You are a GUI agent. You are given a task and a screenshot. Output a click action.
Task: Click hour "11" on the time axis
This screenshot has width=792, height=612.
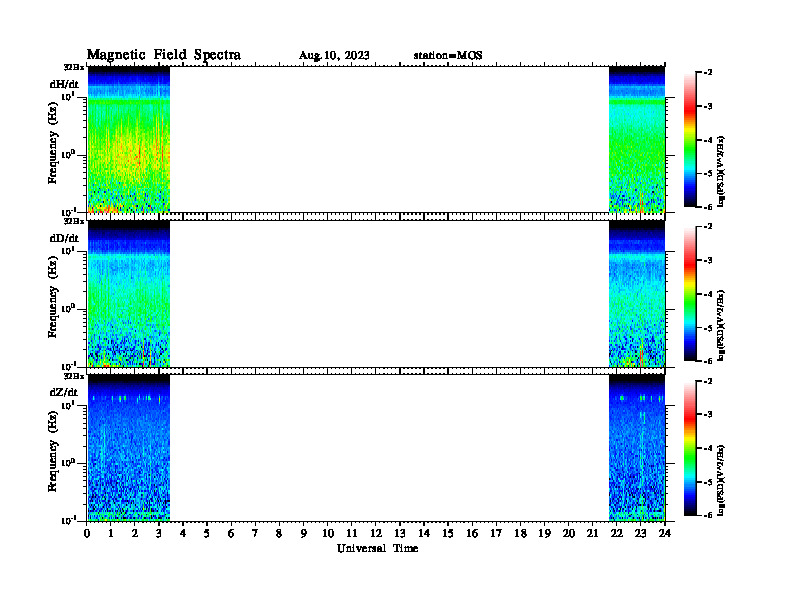(352, 533)
